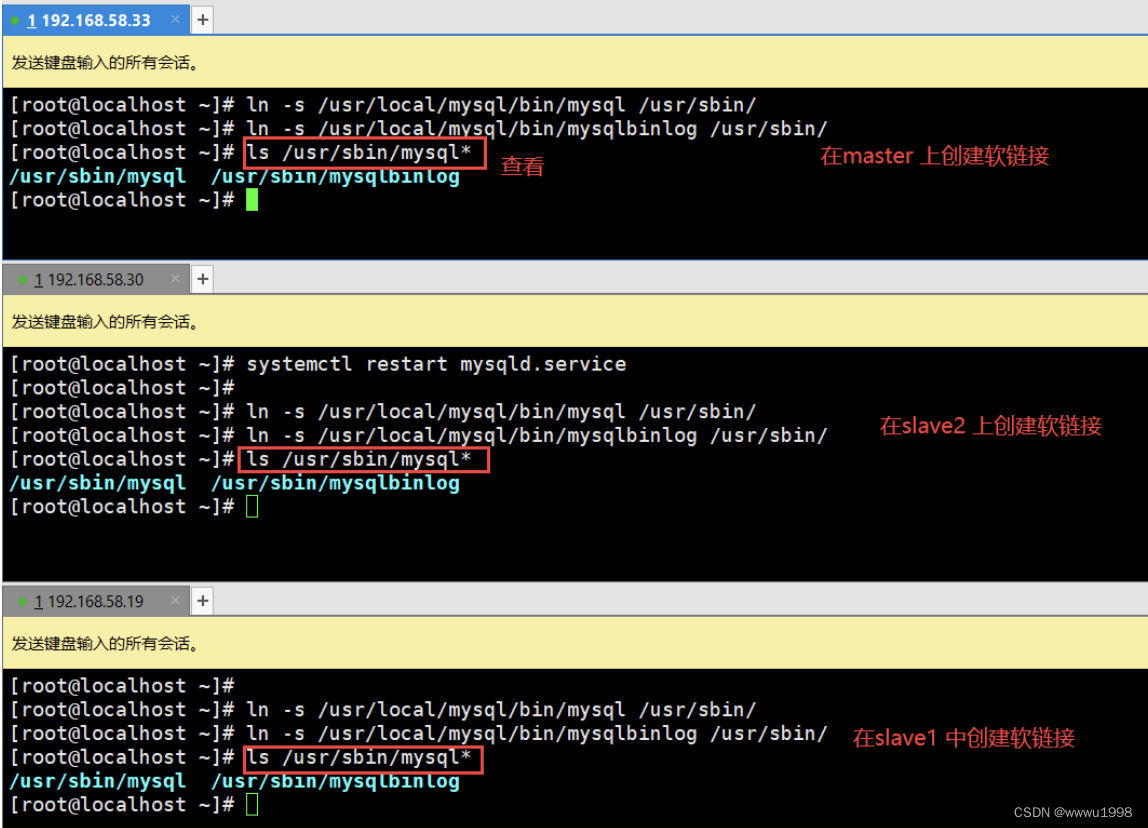Click 'ln -s' mysqlbinlog command in 192.168.58.33 terminal
Screen dimensions: 1148x828
point(537,129)
